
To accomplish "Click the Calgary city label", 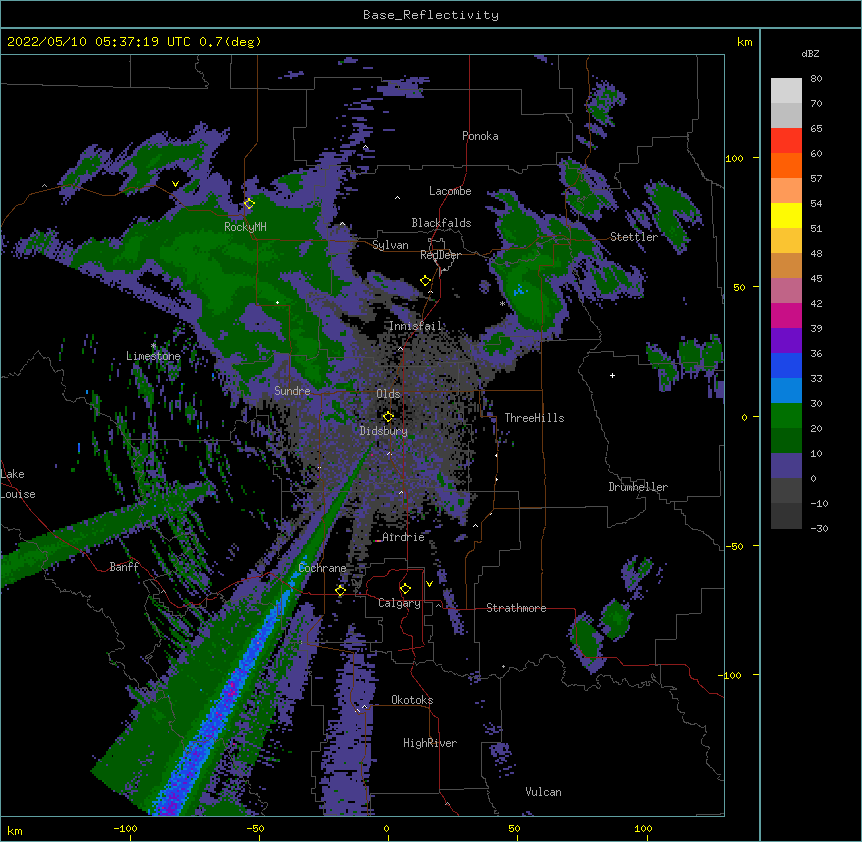I will (x=400, y=603).
